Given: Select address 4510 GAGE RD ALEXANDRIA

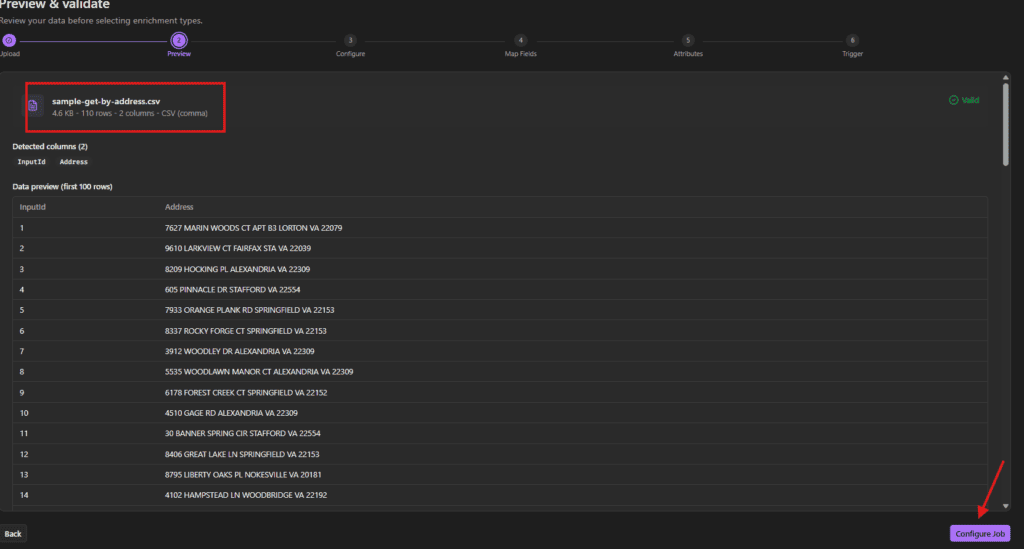Looking at the screenshot, I should (231, 413).
